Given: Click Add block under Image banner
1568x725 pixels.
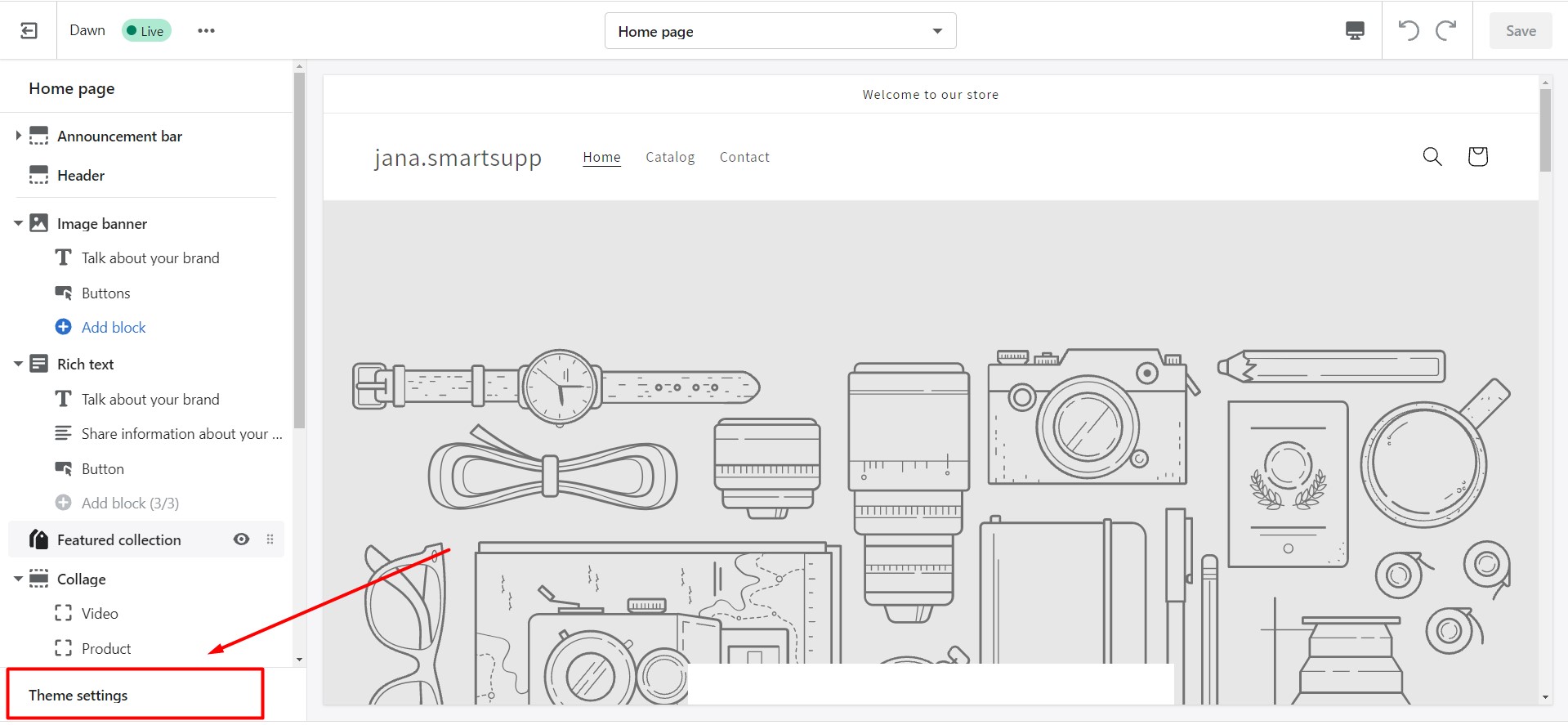Looking at the screenshot, I should click(114, 327).
